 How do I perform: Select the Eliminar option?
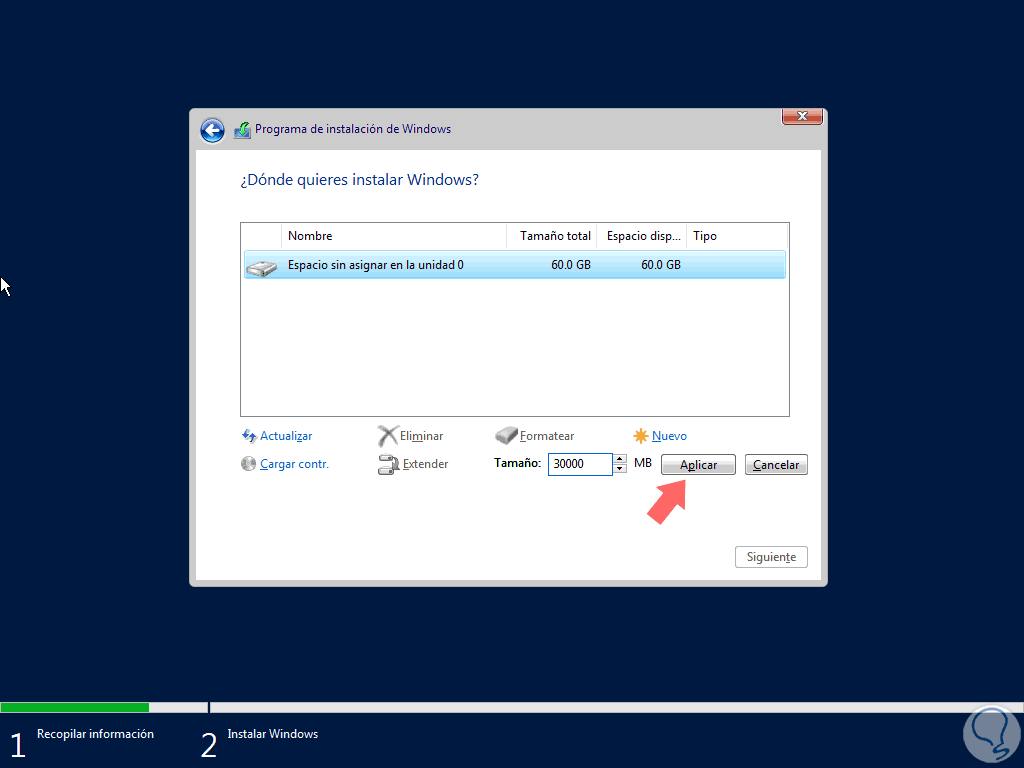tap(421, 436)
